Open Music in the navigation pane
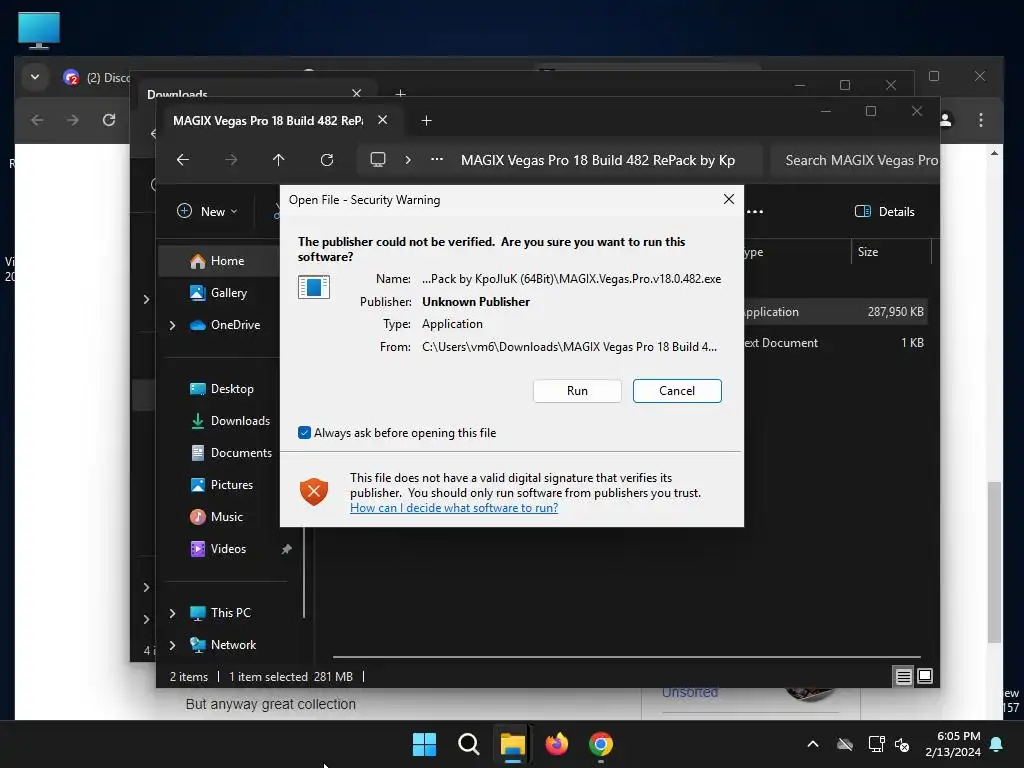 point(226,517)
